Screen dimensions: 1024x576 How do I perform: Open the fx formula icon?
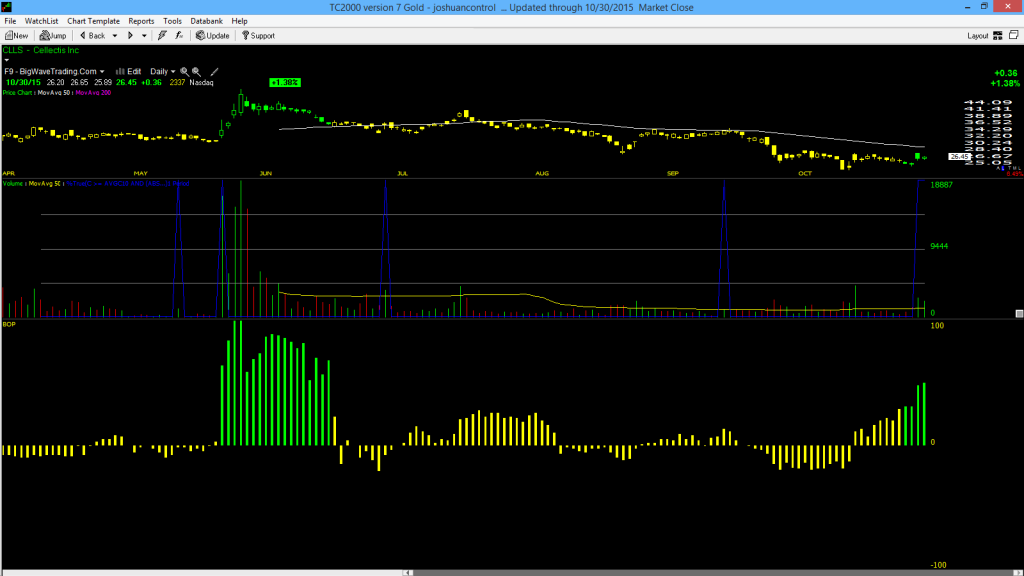(179, 36)
